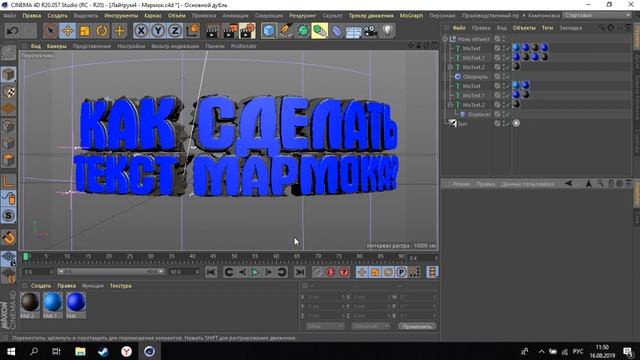Collapse the Null object tree node
The image size is (640, 360).
(445, 39)
